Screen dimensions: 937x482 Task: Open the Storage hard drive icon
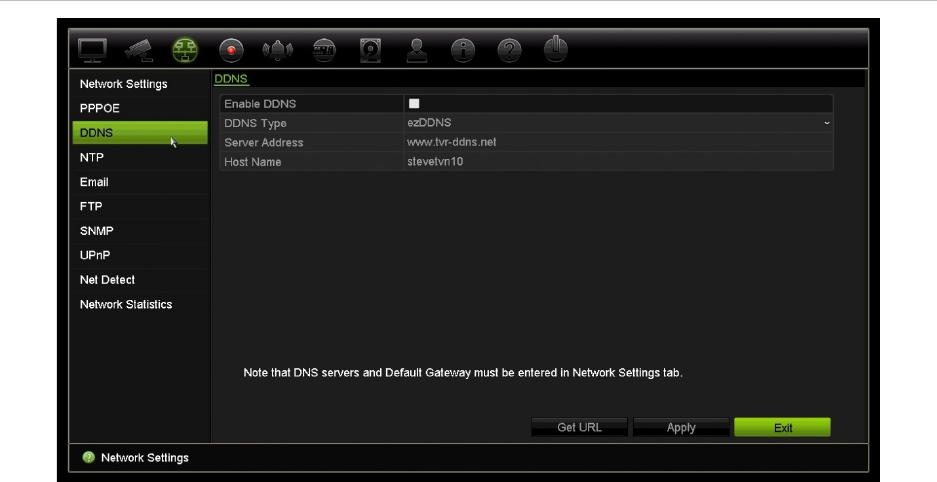[x=370, y=50]
